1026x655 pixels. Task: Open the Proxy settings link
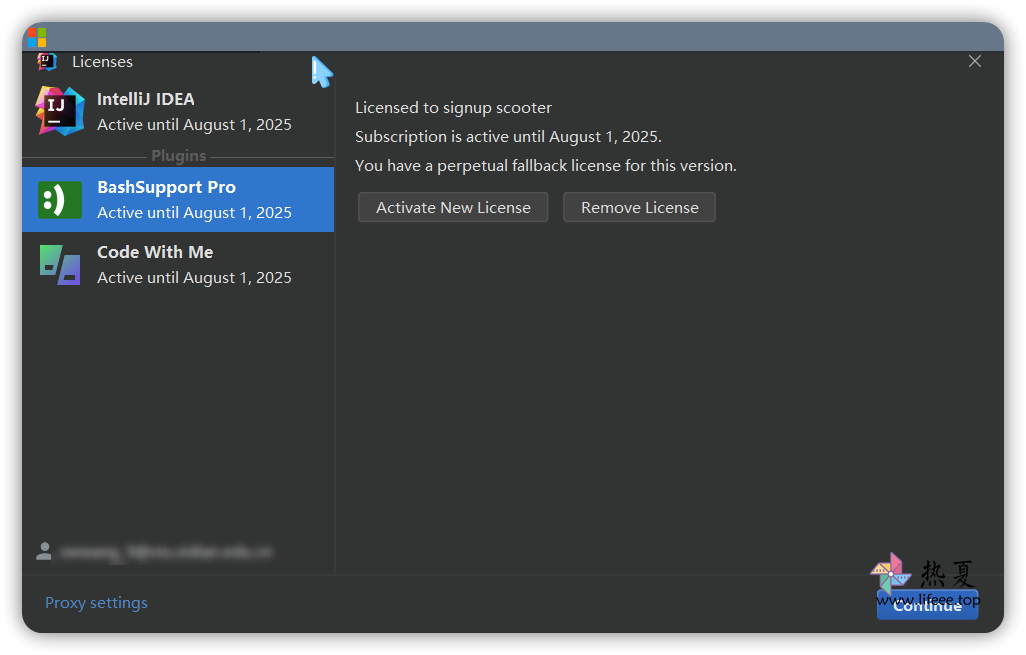pyautogui.click(x=96, y=603)
